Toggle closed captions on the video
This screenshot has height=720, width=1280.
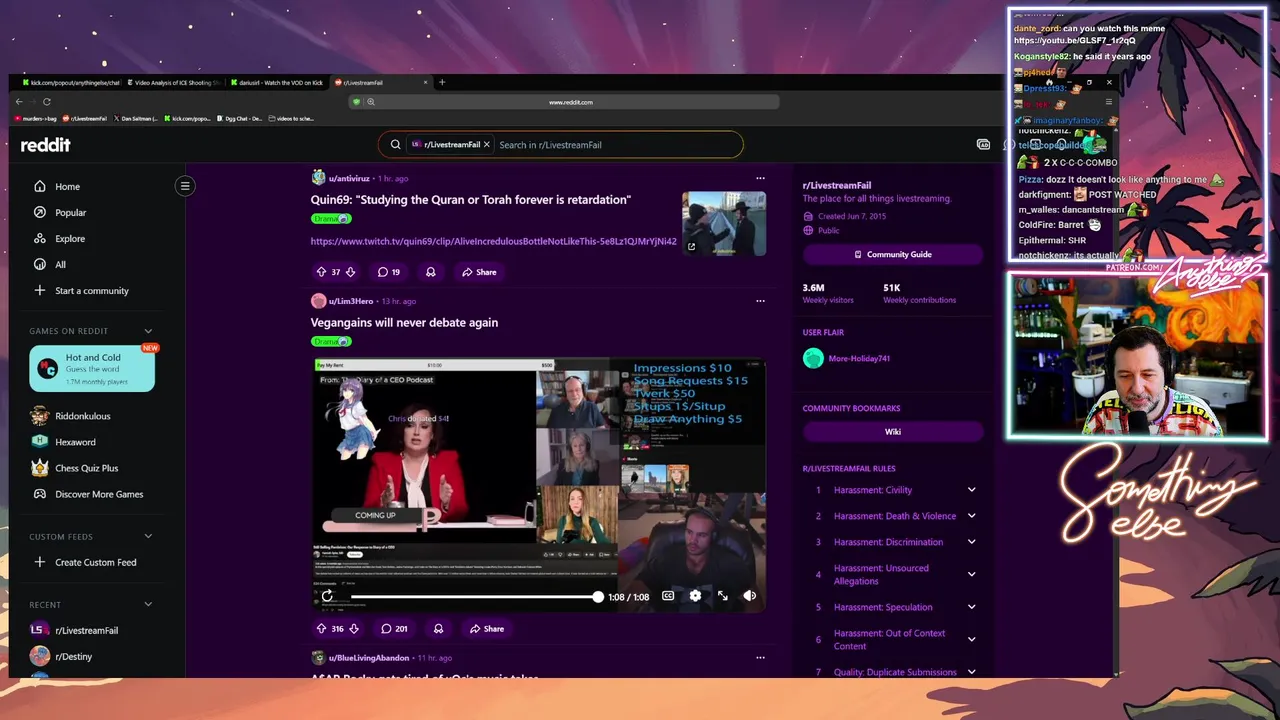[x=668, y=596]
